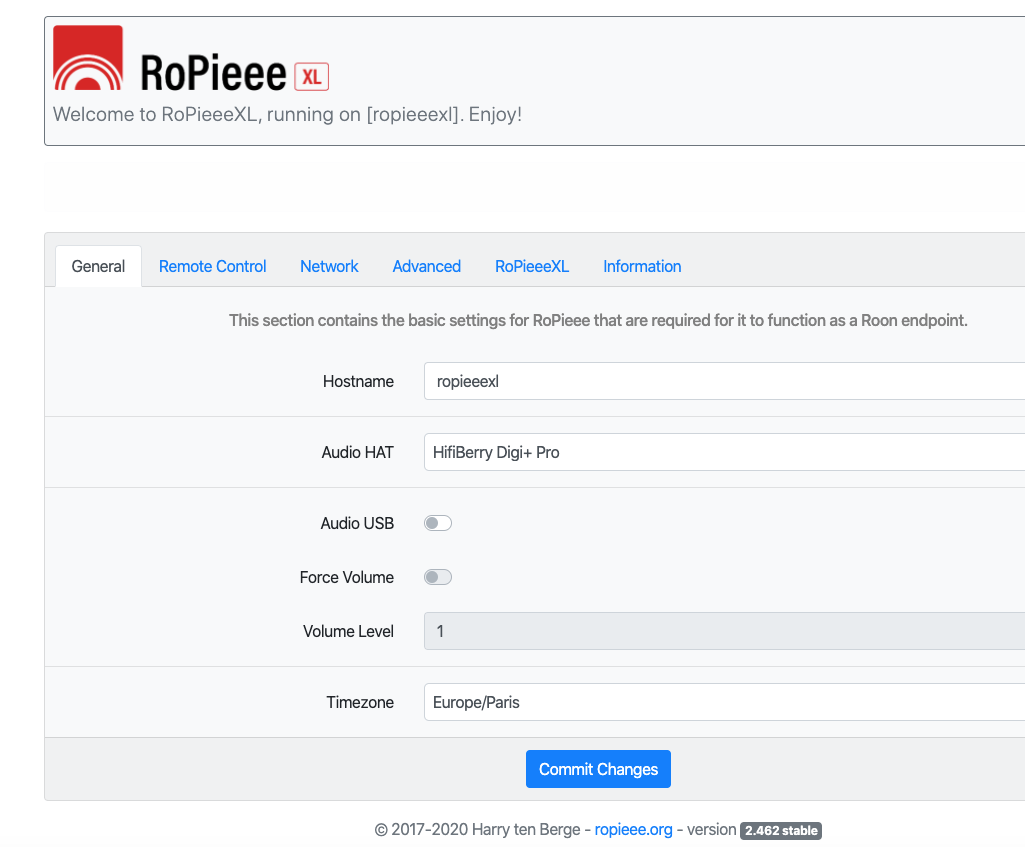Go to the RoPieeeXL tab
The width and height of the screenshot is (1025, 847).
531,266
